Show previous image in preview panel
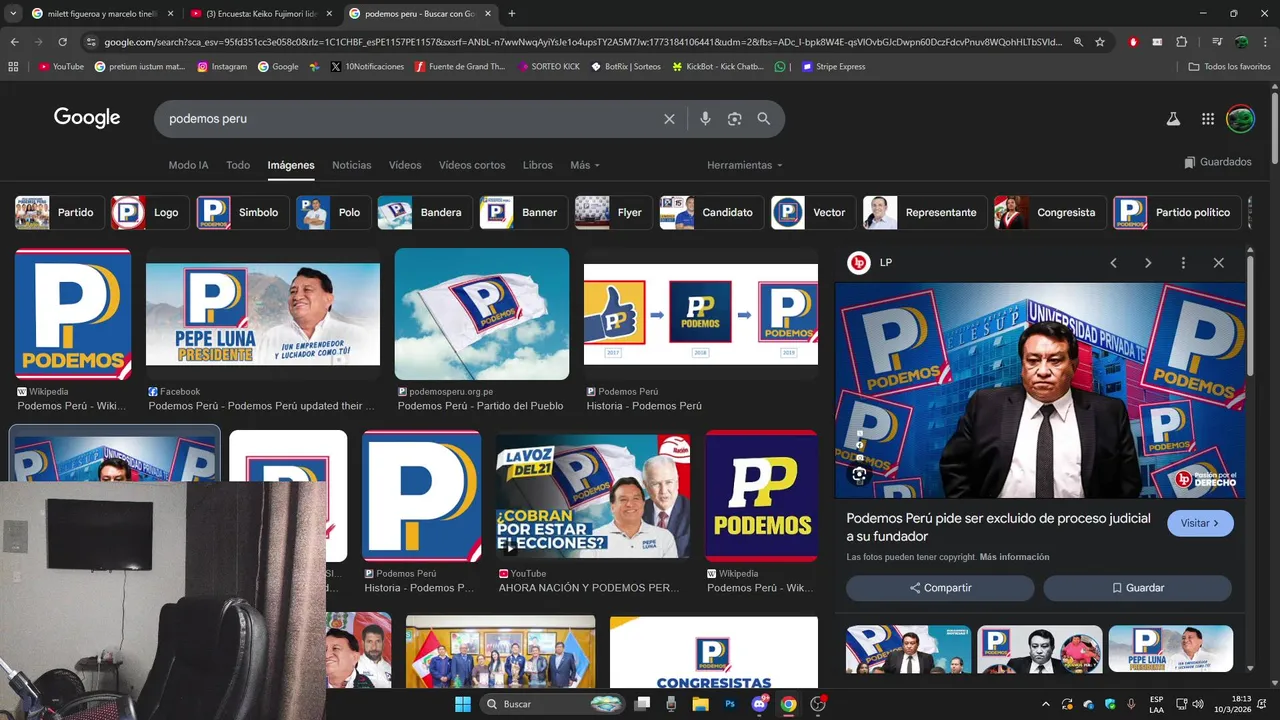 1113,263
